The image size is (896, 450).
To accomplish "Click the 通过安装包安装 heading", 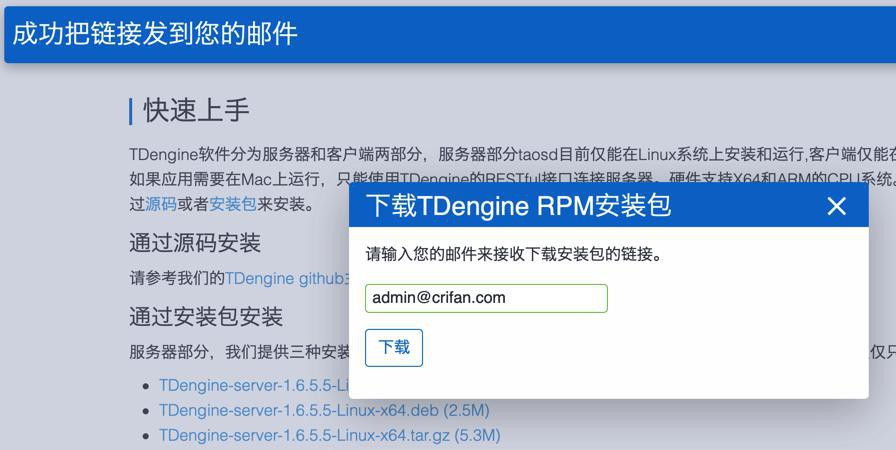I will [x=206, y=316].
